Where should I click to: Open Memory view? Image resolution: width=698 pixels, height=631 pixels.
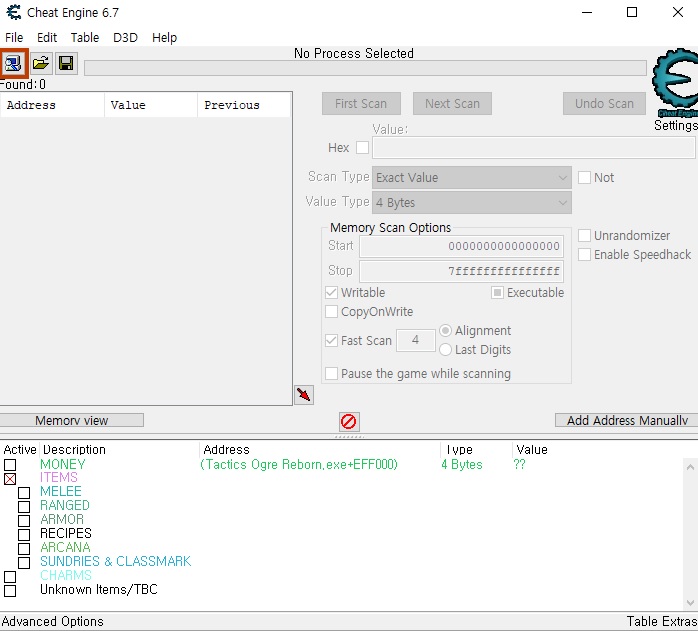(71, 420)
